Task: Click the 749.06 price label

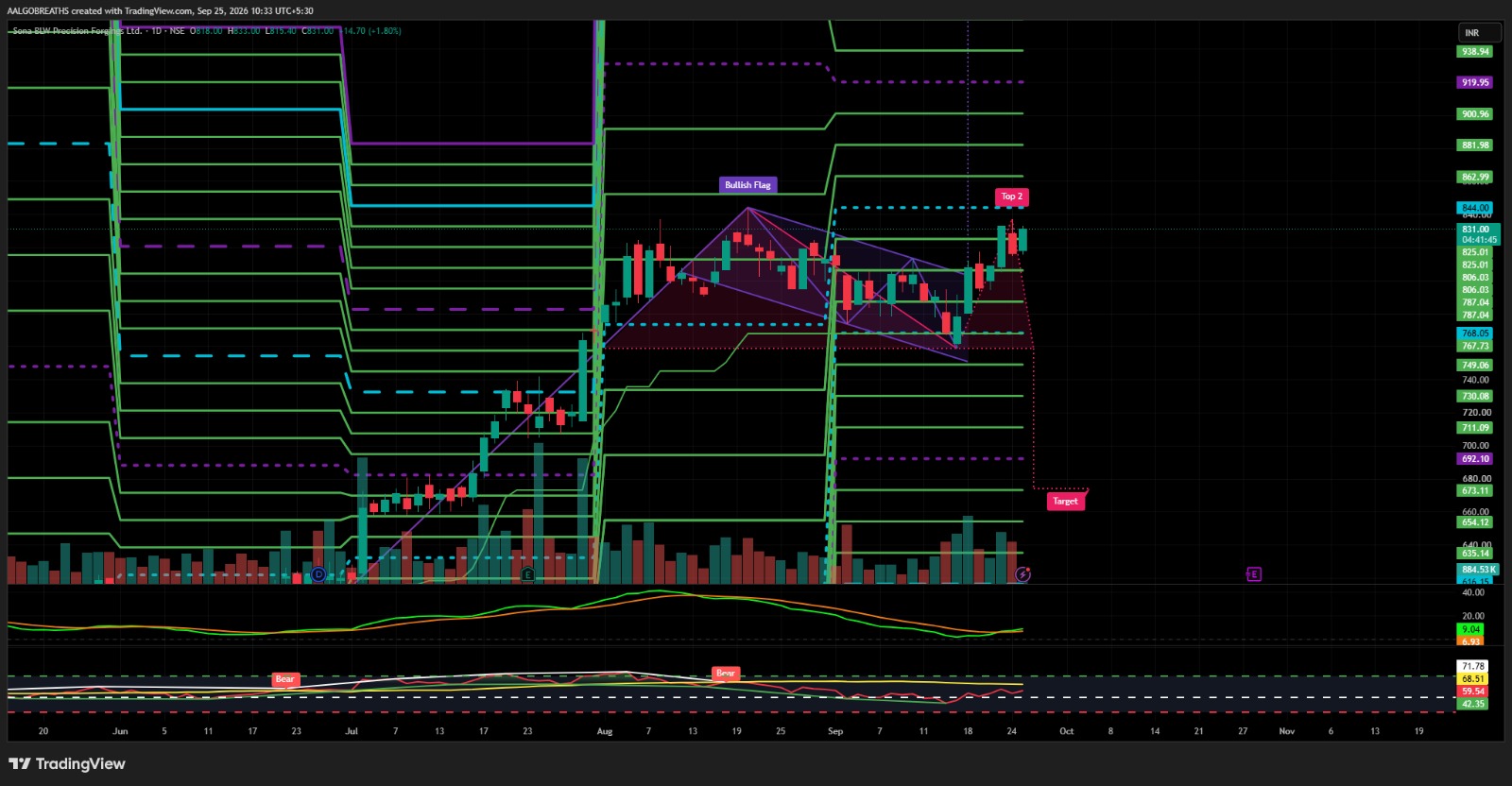Action: [1475, 366]
